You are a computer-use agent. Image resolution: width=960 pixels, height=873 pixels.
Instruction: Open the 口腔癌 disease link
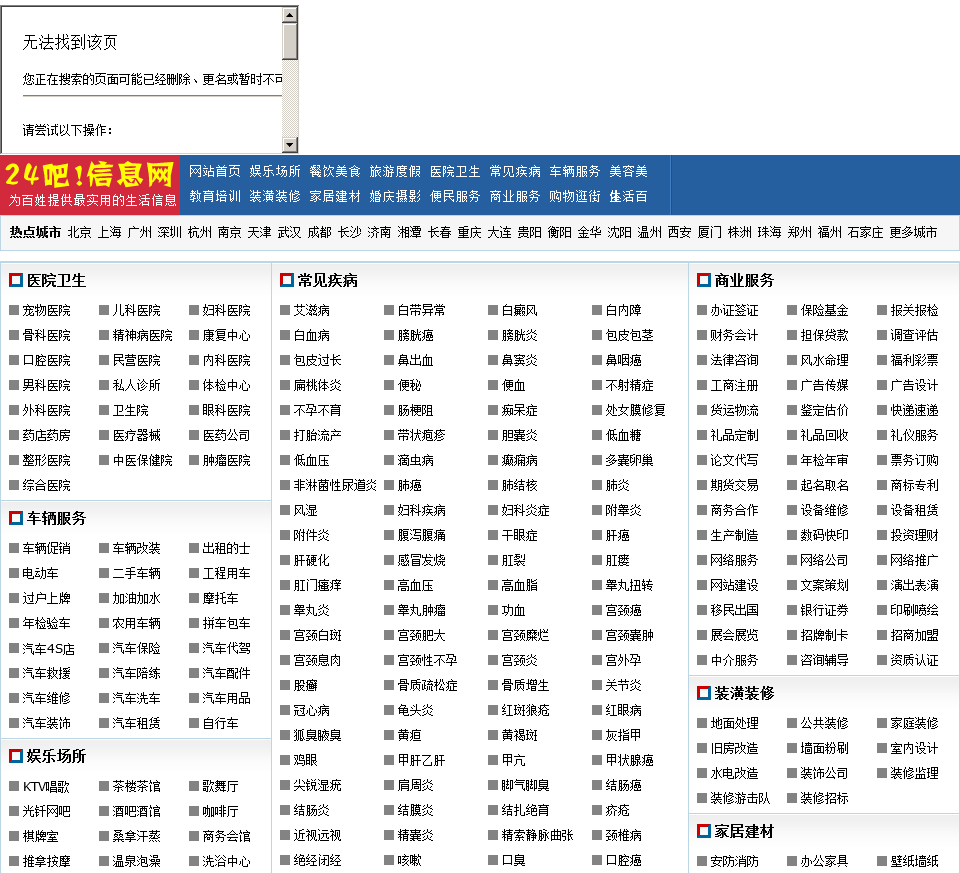(623, 861)
